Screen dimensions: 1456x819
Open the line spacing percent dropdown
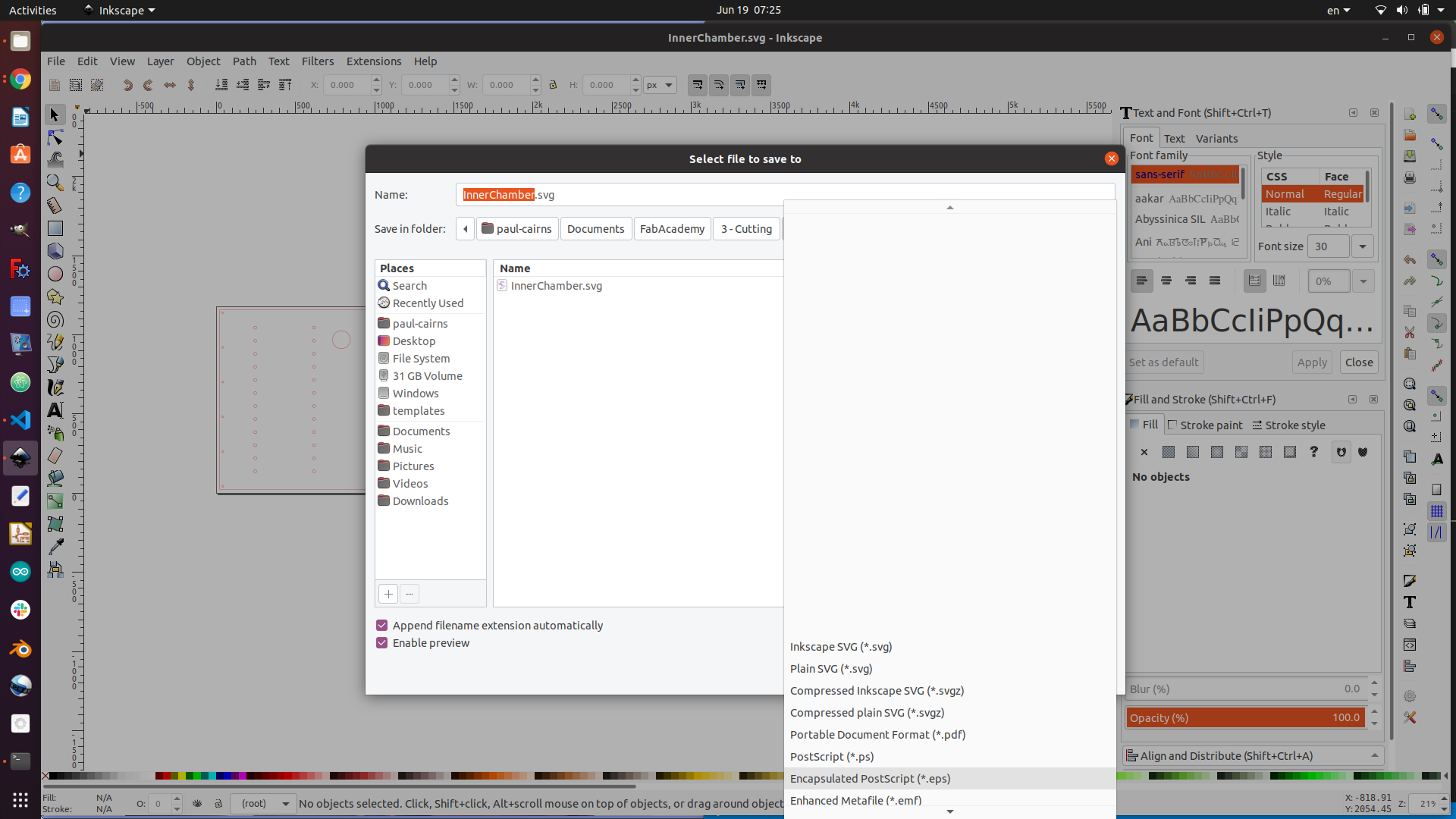click(1363, 281)
